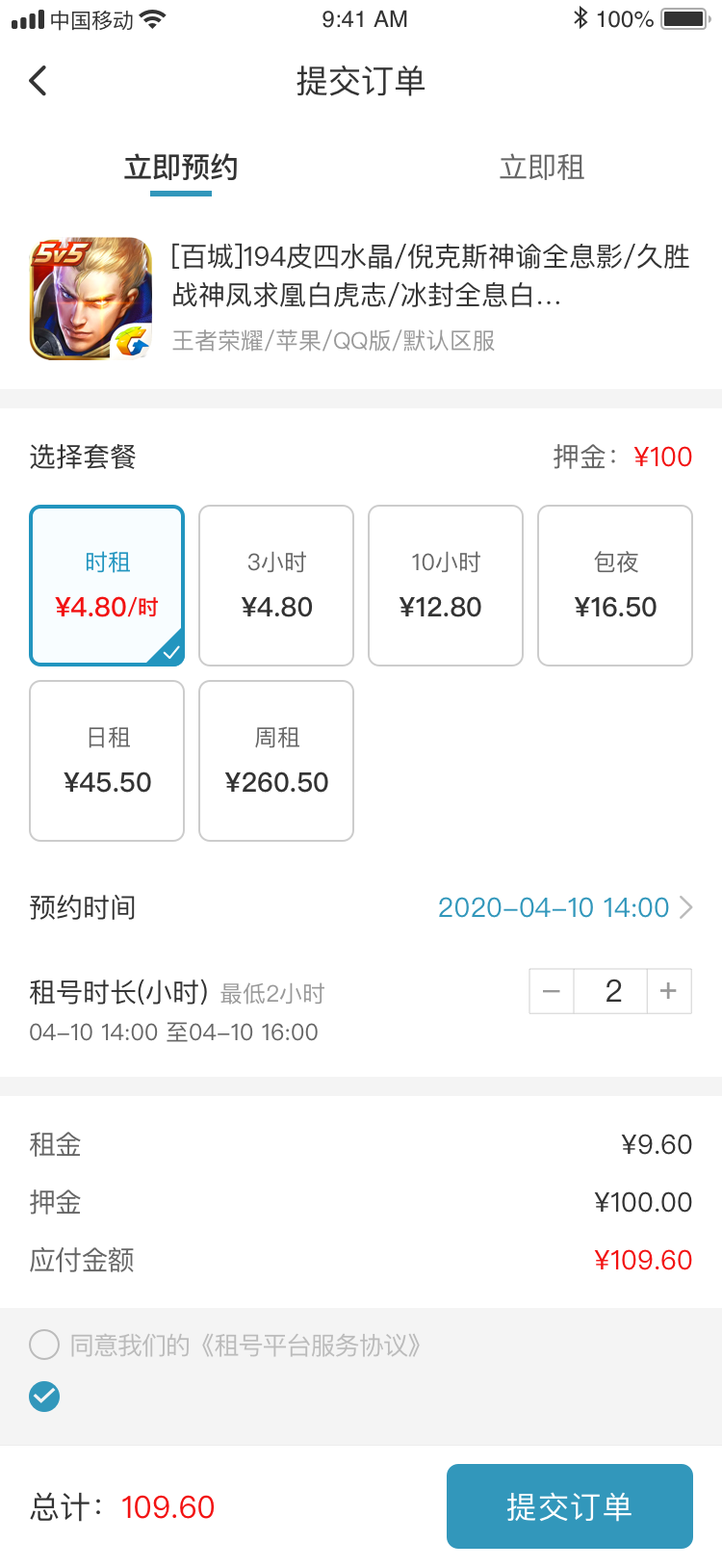Check the unchecked service agreement circle
Screen dimensions: 722x1568
[x=44, y=1345]
